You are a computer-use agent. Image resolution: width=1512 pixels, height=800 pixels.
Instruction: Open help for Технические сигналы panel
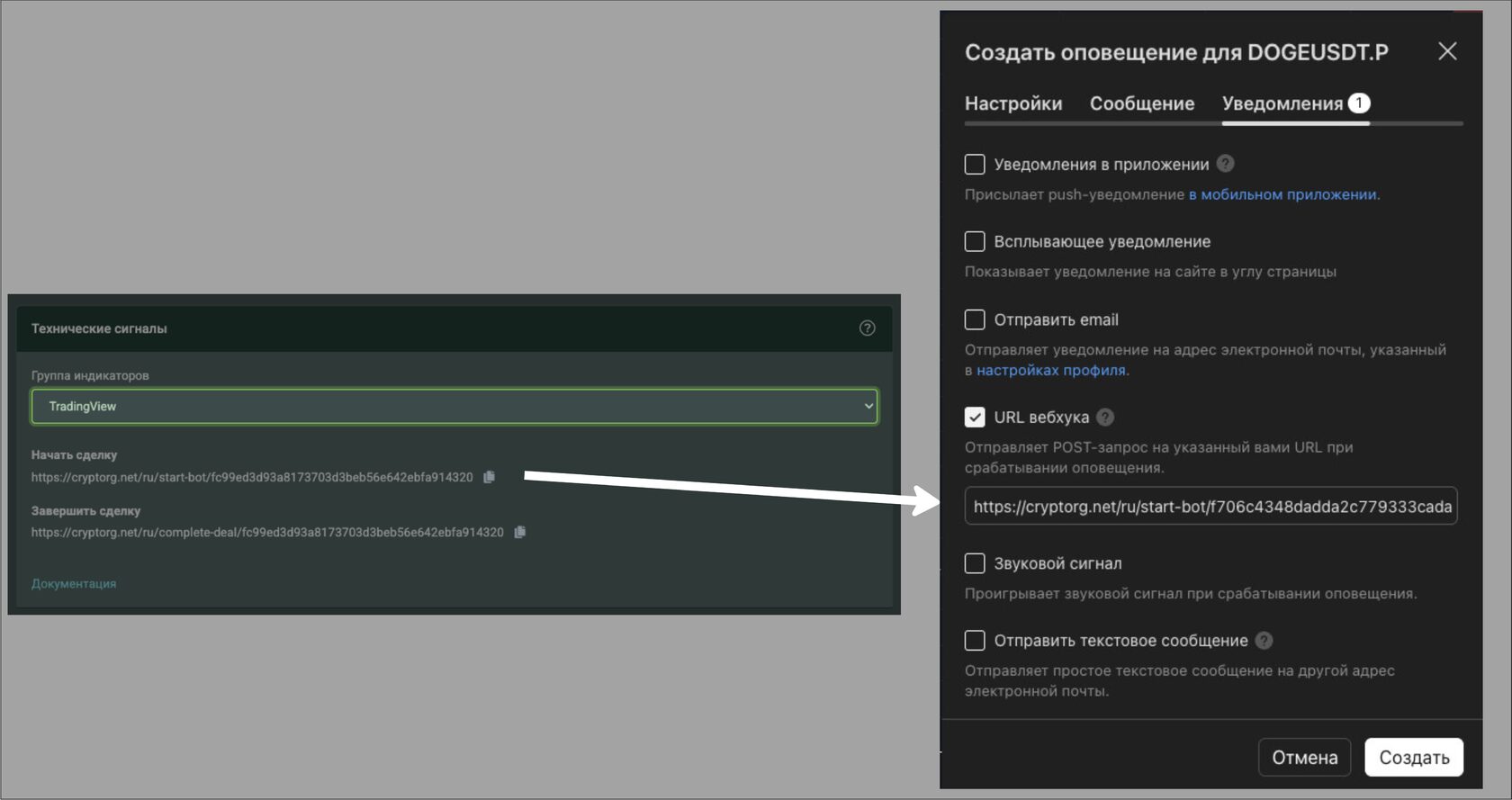pyautogui.click(x=867, y=328)
